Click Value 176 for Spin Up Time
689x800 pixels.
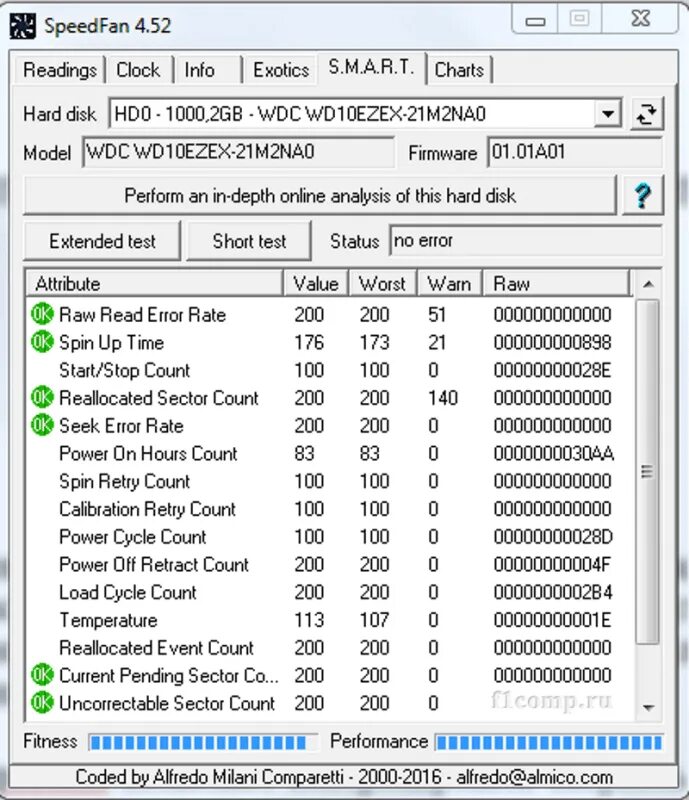[309, 342]
